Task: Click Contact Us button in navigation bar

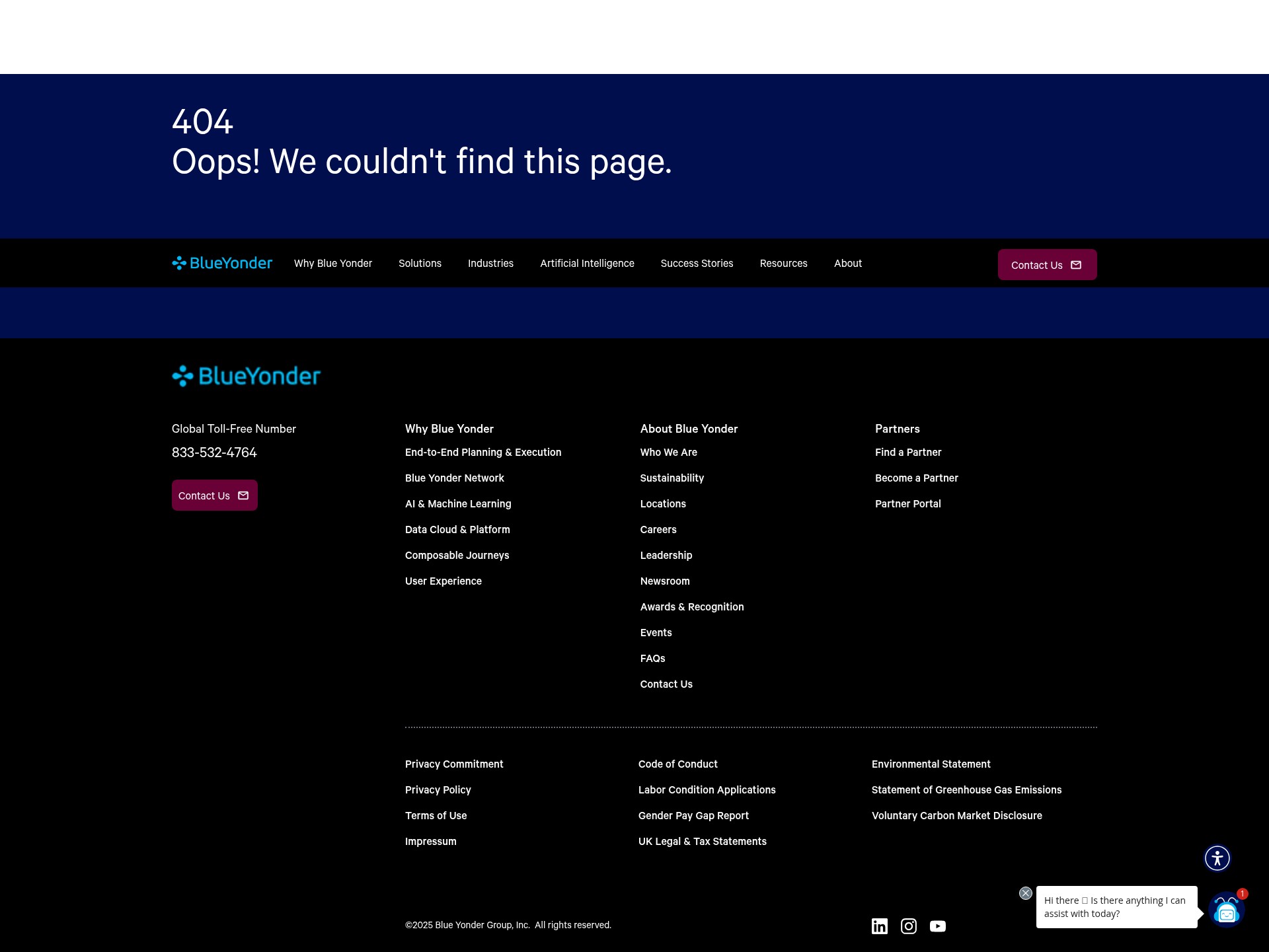Action: click(x=1047, y=264)
